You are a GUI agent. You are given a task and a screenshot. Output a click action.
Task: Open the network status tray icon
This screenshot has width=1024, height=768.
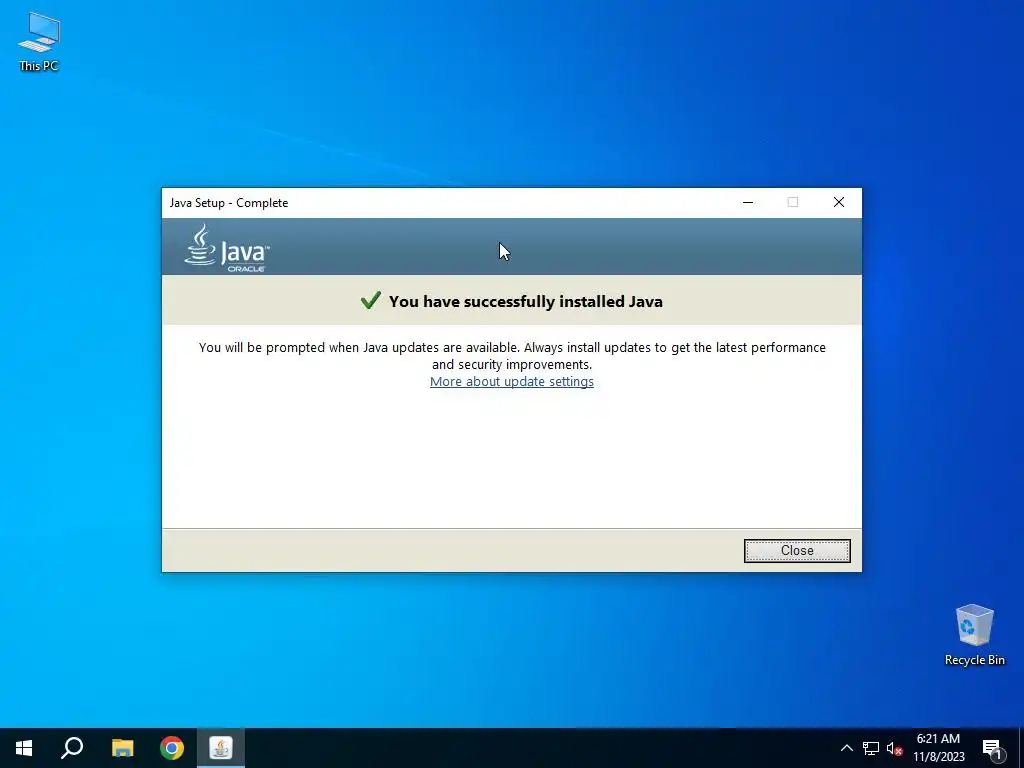point(871,748)
